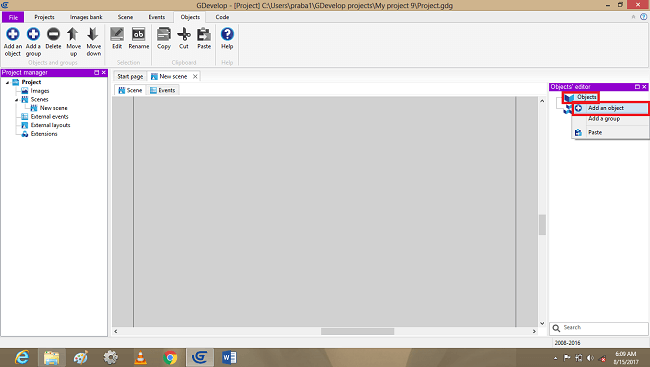
Task: Click the Search field in Objects' editor
Action: click(x=599, y=328)
